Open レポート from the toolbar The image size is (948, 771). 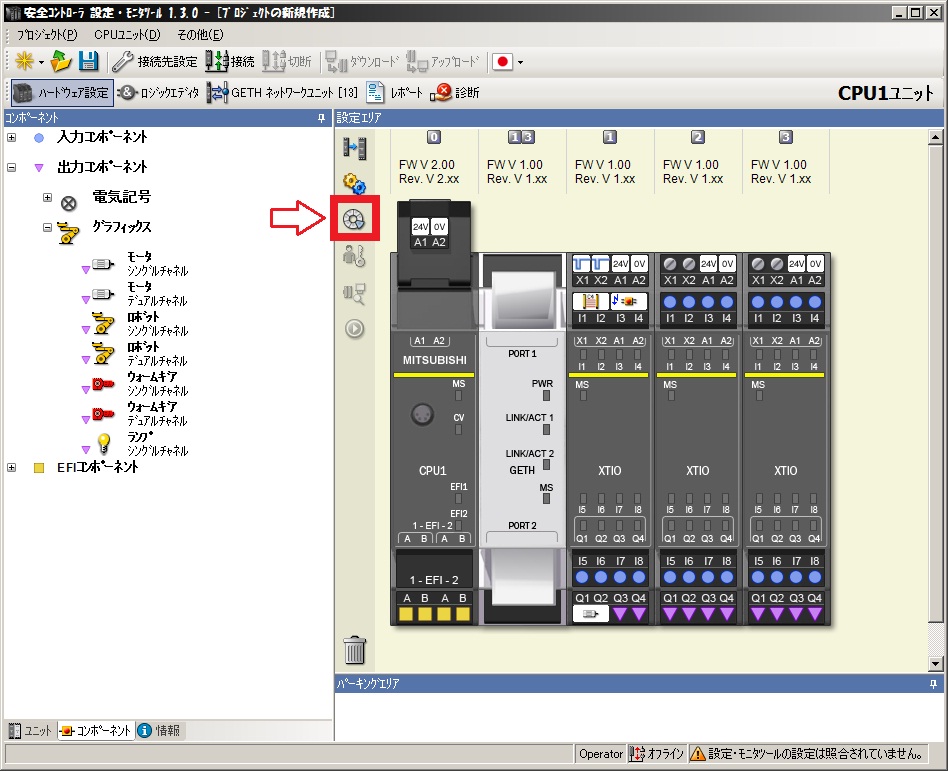click(x=395, y=93)
